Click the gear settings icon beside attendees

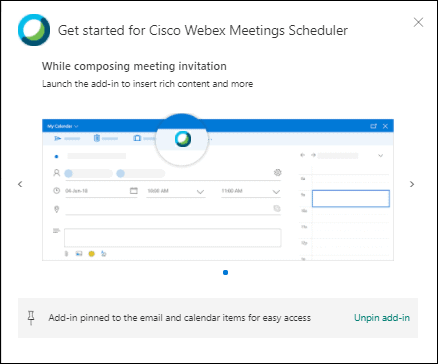point(277,172)
